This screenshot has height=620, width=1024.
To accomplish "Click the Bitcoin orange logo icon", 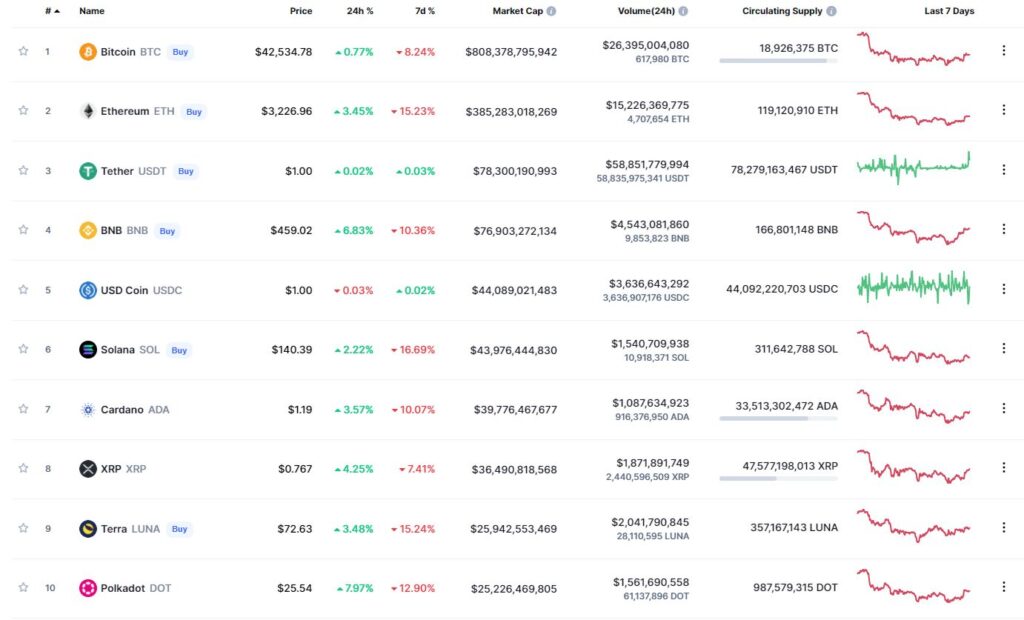I will [x=88, y=52].
